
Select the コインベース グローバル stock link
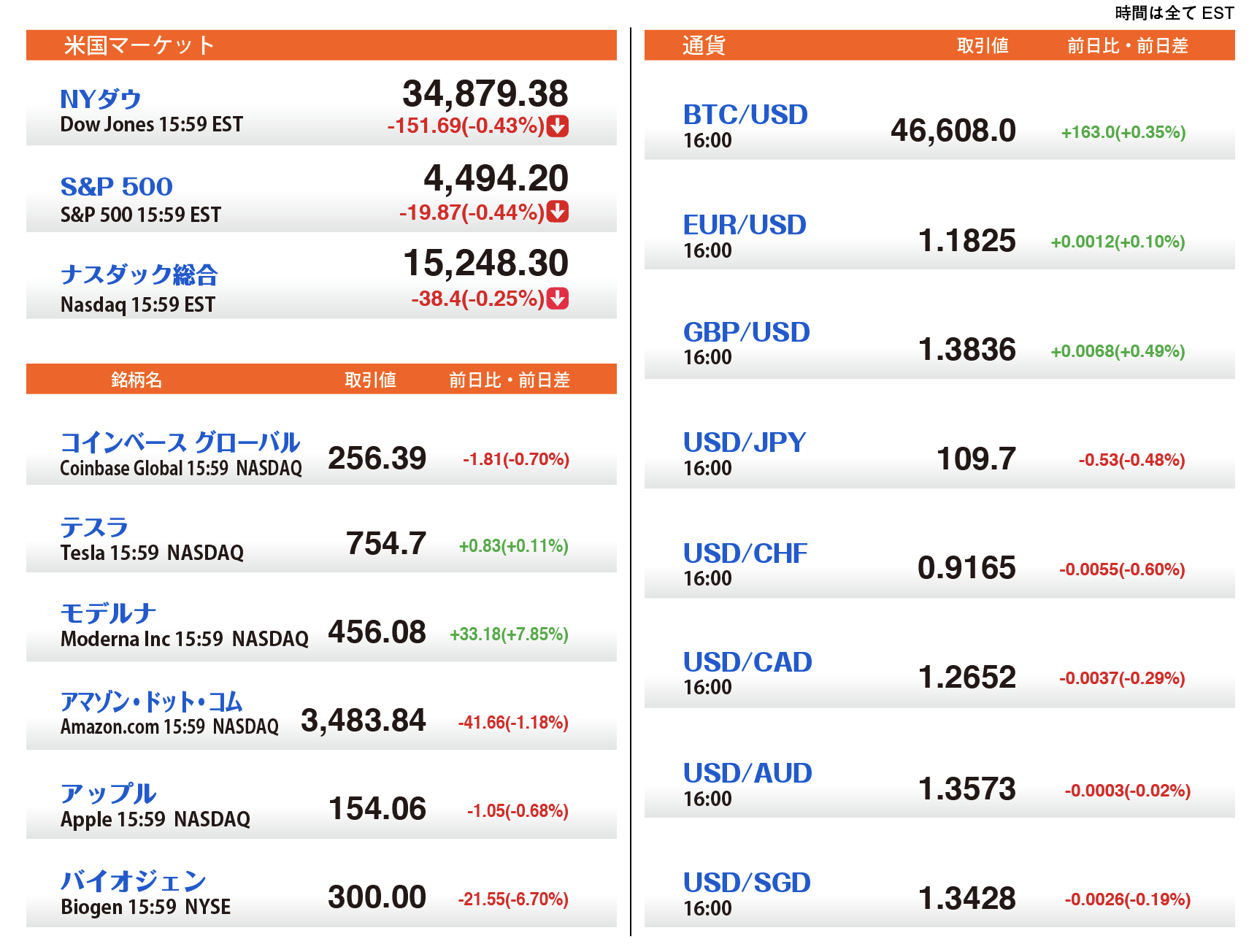pos(180,442)
